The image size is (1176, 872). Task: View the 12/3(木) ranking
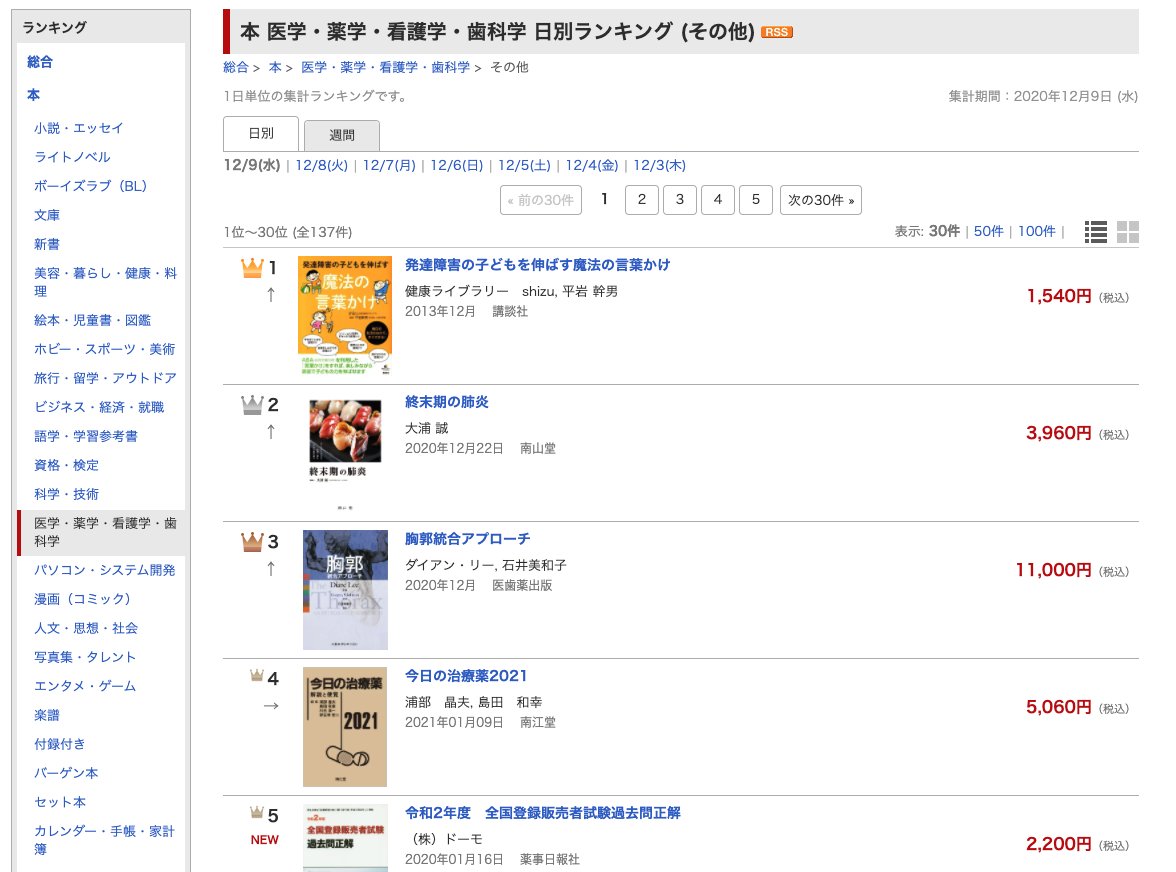pyautogui.click(x=659, y=165)
